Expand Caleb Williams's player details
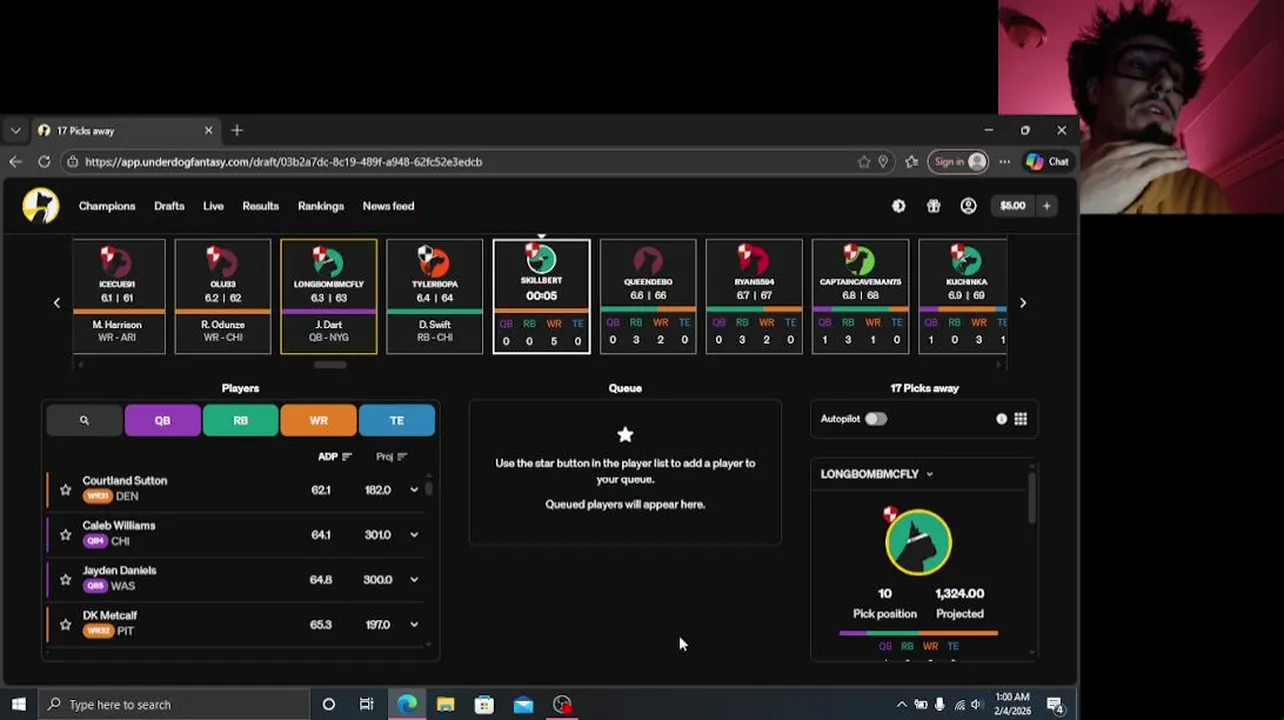Screen dimensions: 1284x720 pos(414,535)
